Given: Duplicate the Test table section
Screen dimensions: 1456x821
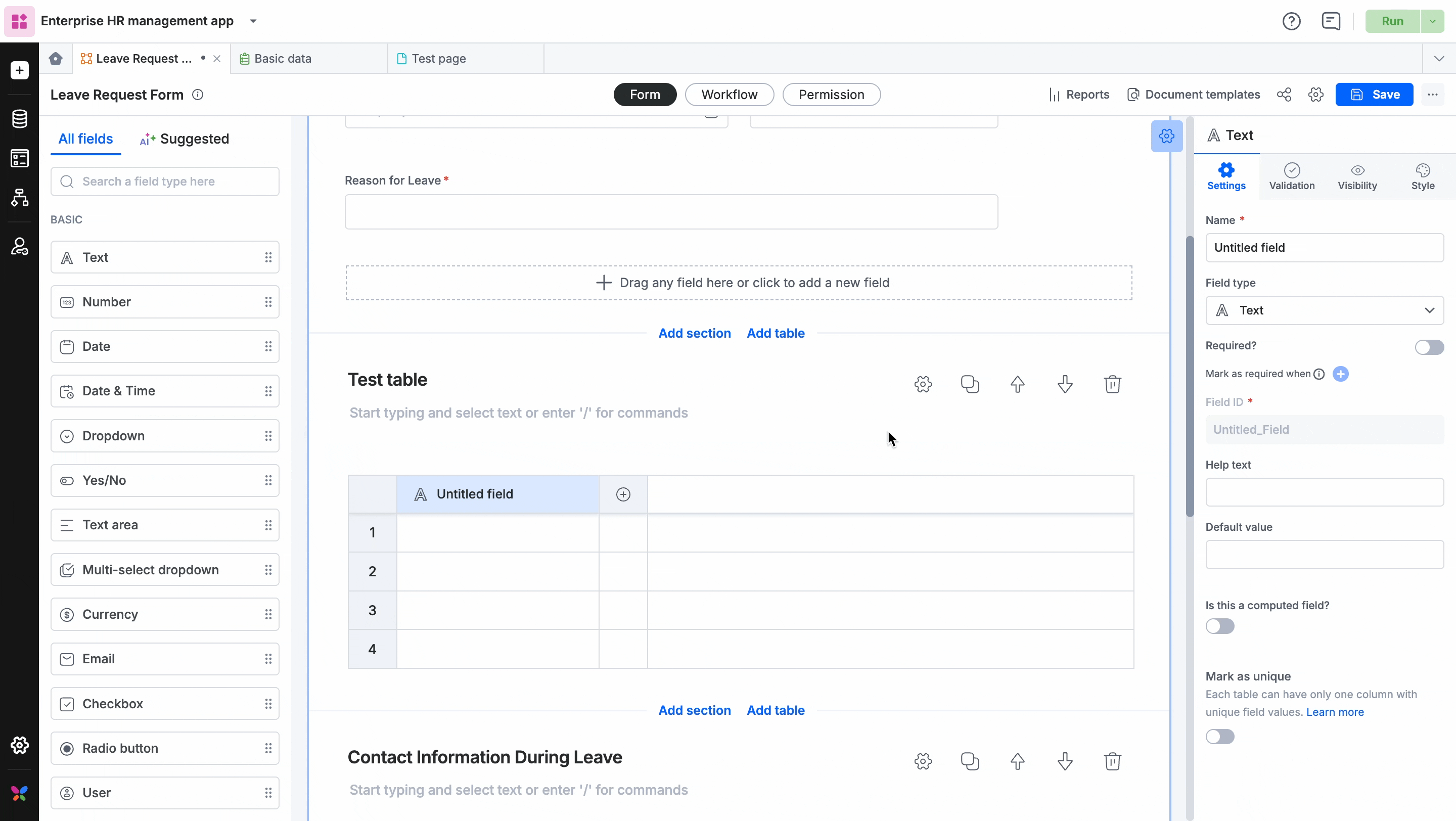Looking at the screenshot, I should [970, 384].
